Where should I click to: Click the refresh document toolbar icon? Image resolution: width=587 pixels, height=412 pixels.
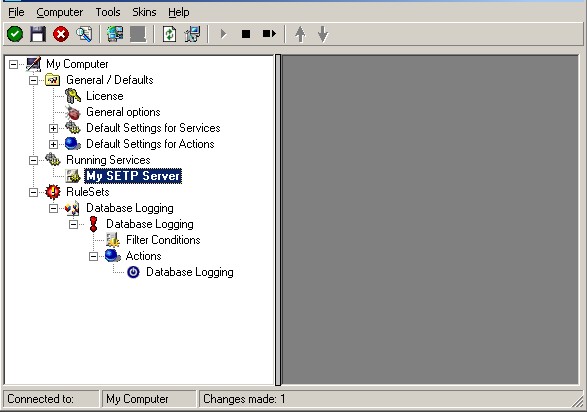(x=170, y=34)
